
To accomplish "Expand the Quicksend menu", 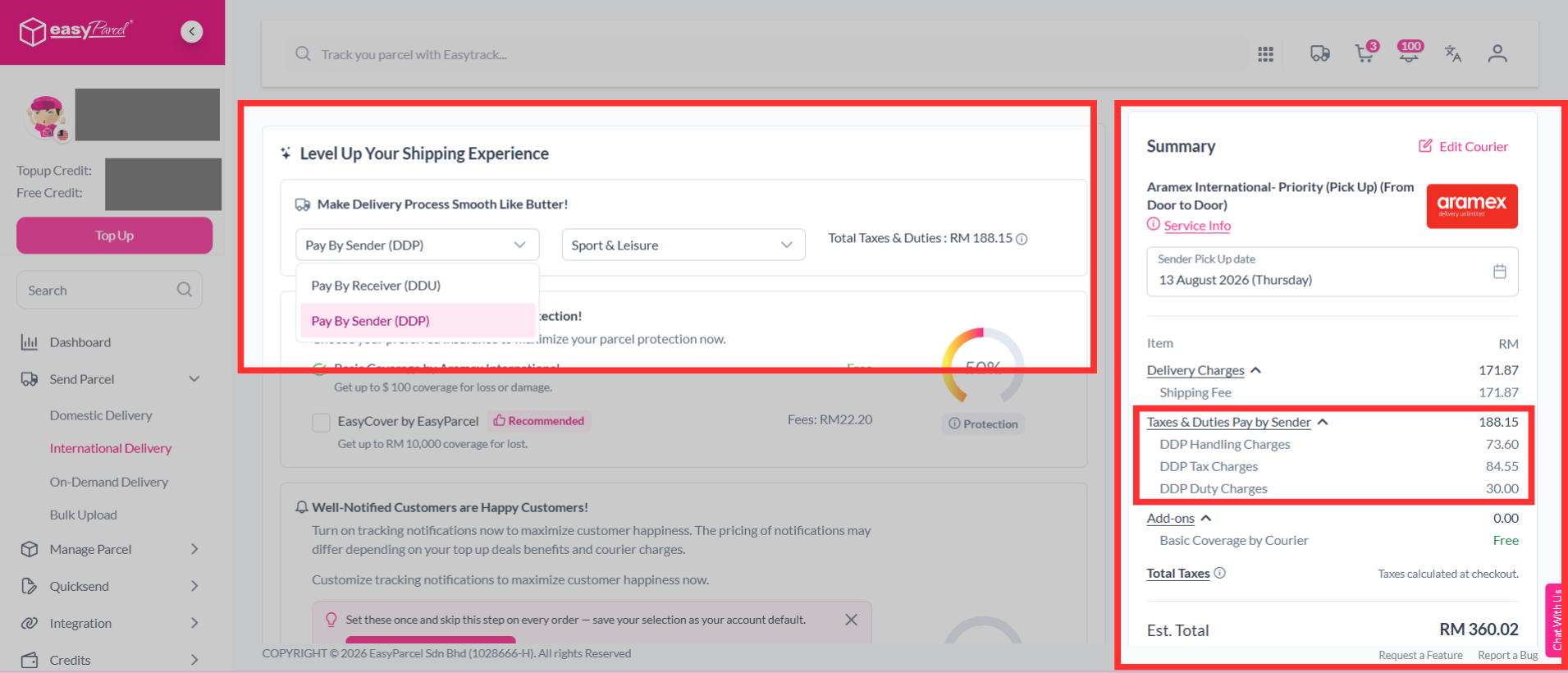I will click(194, 586).
